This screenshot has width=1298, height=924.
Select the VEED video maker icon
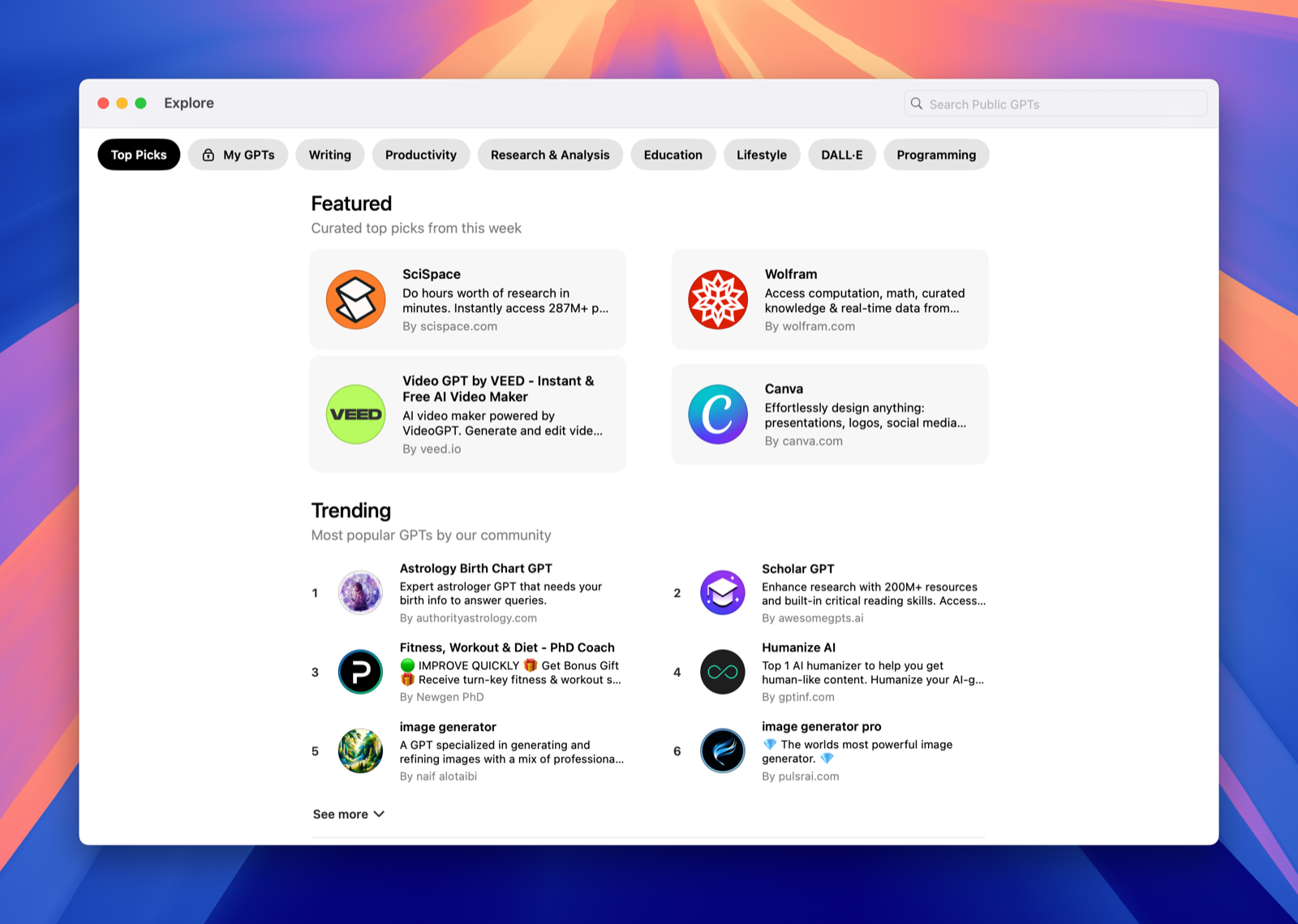[355, 414]
